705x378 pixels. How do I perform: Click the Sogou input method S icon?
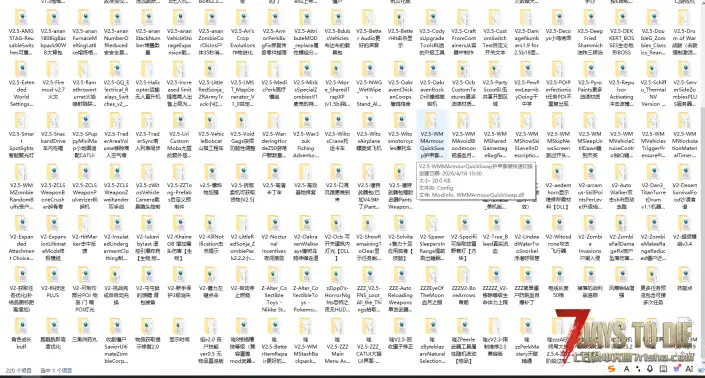(x=611, y=369)
